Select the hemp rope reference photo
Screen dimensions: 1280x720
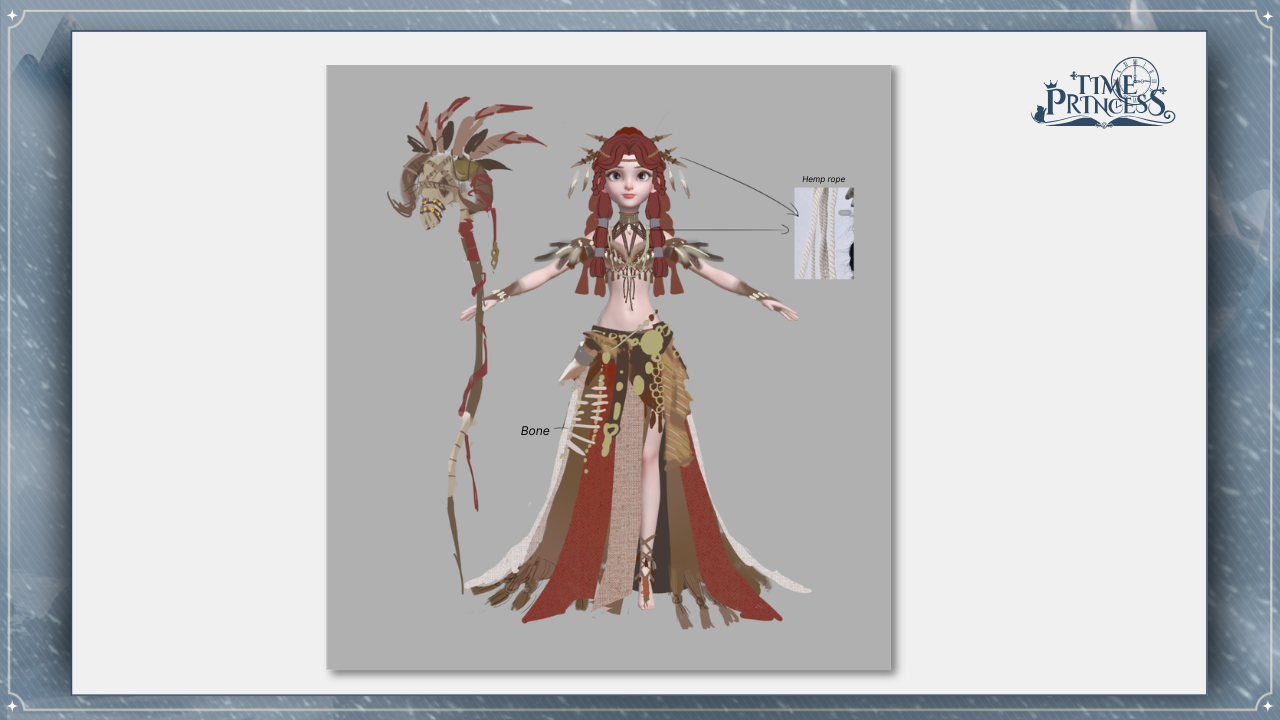823,233
